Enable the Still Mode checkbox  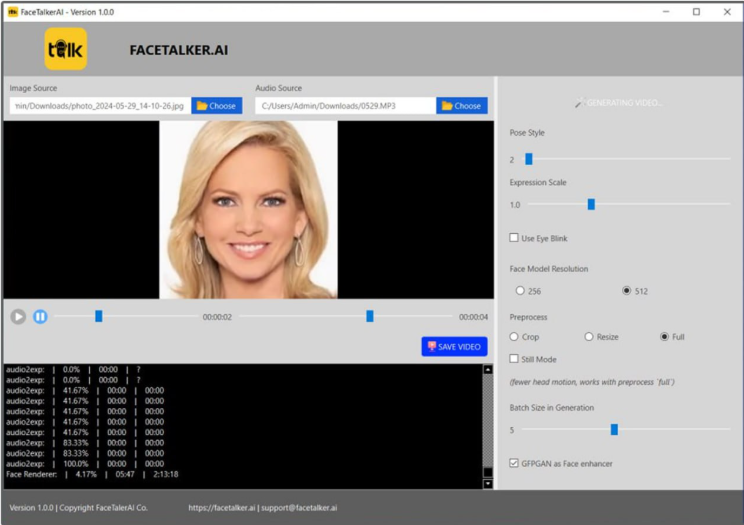[514, 359]
